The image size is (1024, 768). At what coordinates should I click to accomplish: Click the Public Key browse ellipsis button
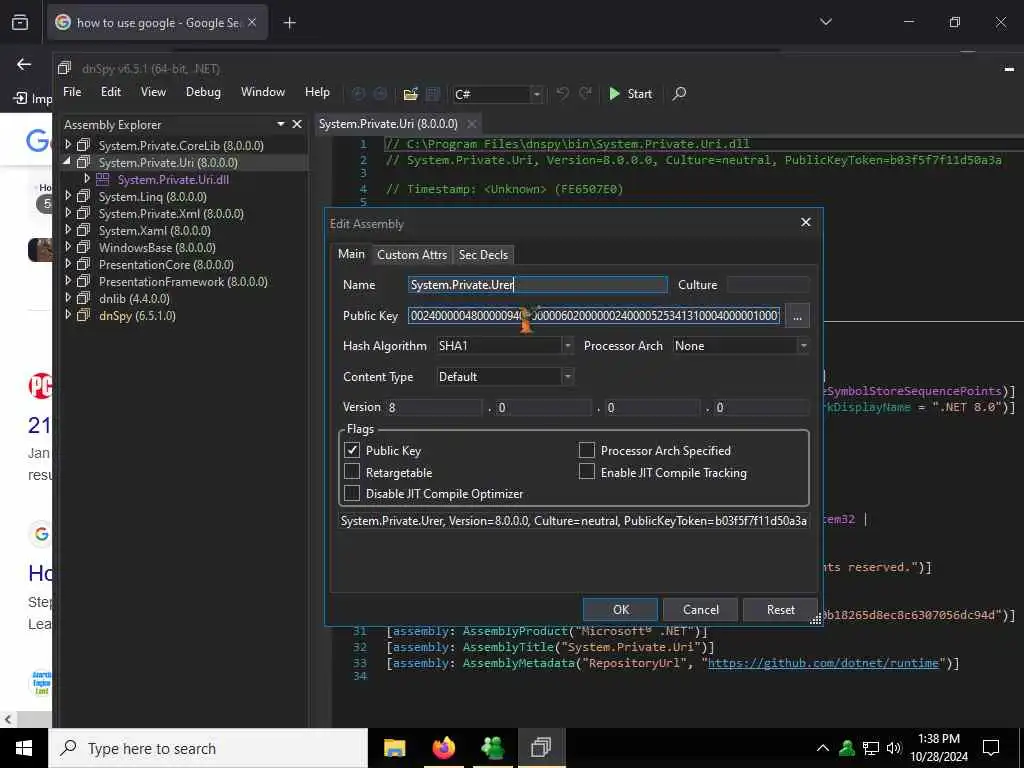[797, 316]
